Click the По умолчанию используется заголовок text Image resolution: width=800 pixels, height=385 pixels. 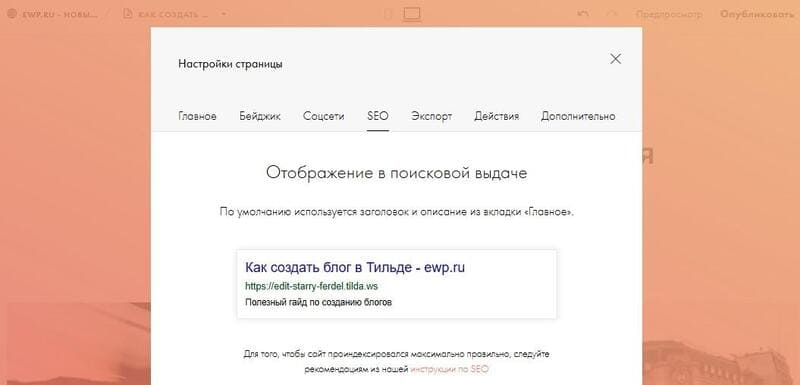(x=396, y=212)
